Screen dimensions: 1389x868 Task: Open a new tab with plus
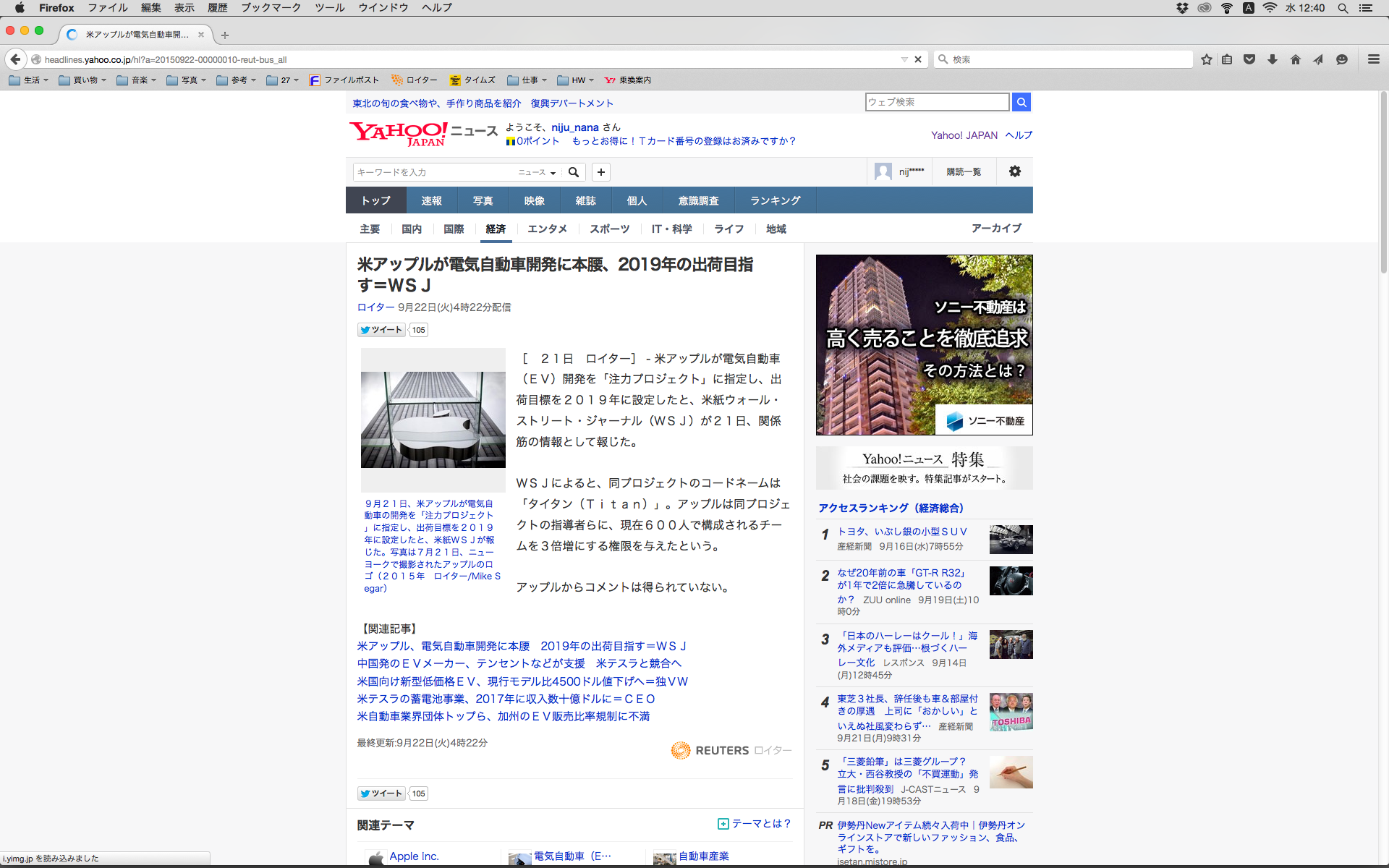click(225, 35)
